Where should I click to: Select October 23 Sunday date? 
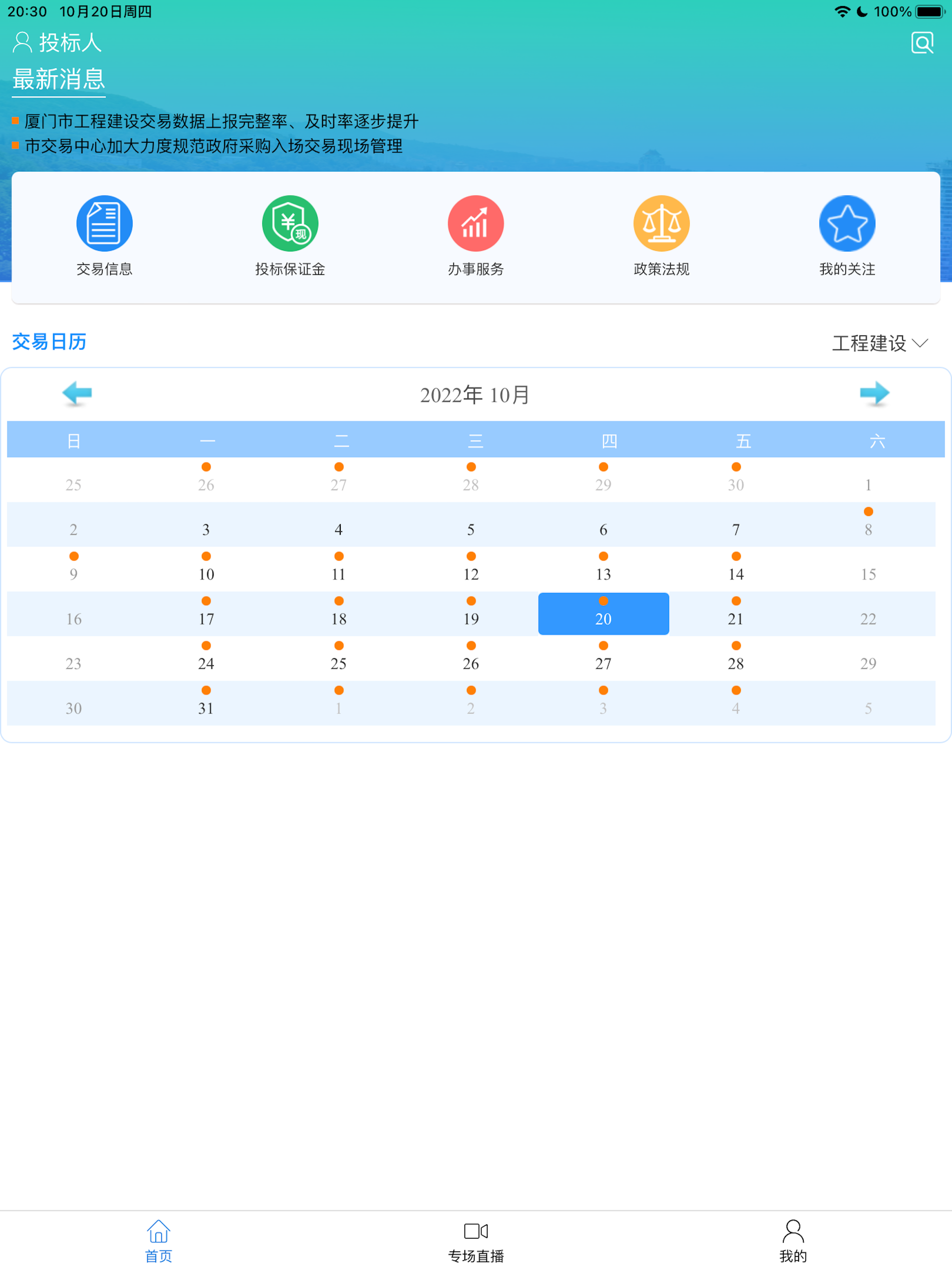(x=73, y=658)
